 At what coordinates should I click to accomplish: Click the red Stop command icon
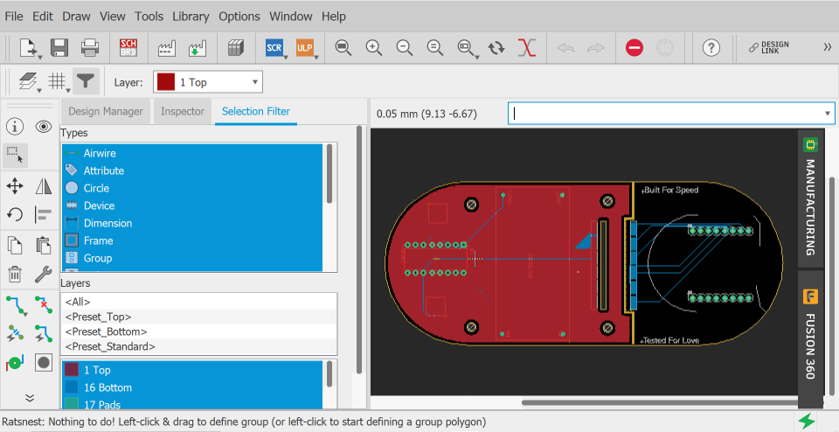pyautogui.click(x=634, y=47)
